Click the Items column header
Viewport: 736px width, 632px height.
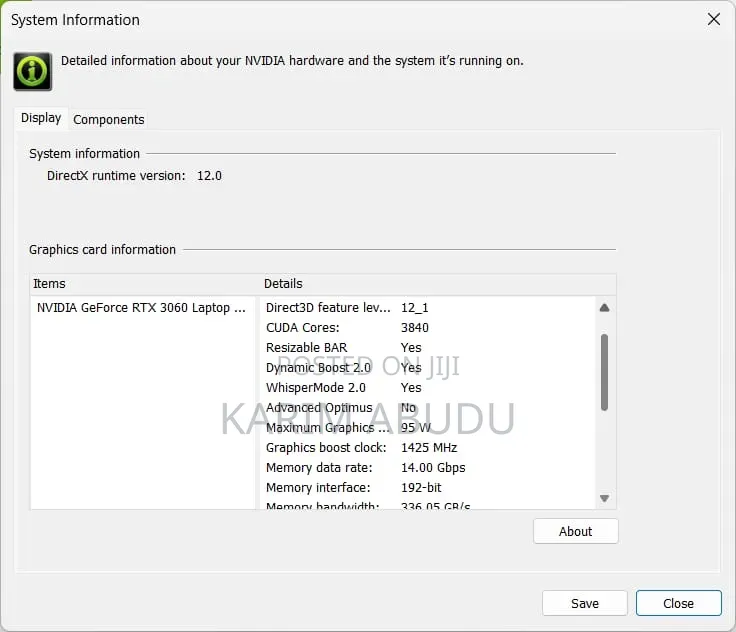click(144, 284)
